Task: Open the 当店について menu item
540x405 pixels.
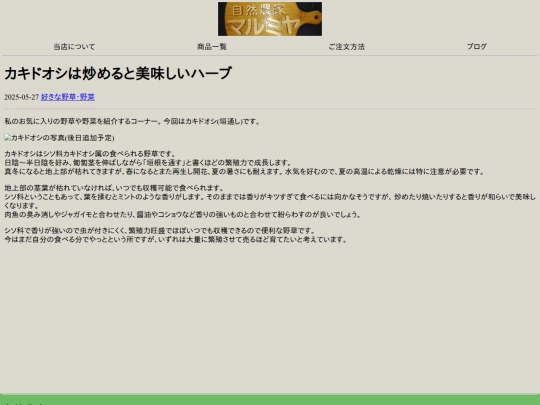Action: pyautogui.click(x=74, y=46)
